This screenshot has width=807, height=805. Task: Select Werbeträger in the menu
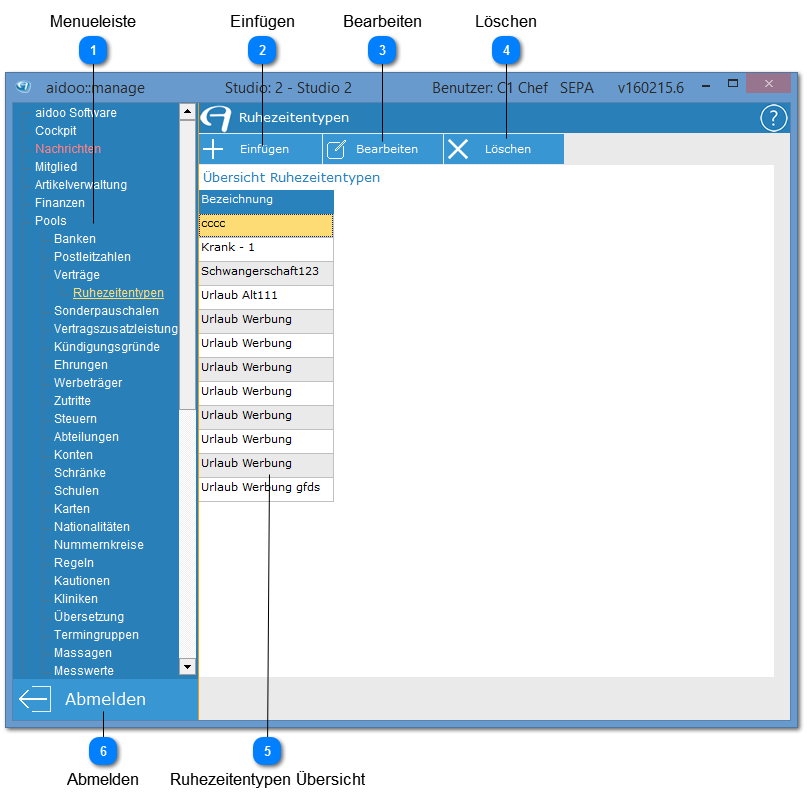coord(88,383)
